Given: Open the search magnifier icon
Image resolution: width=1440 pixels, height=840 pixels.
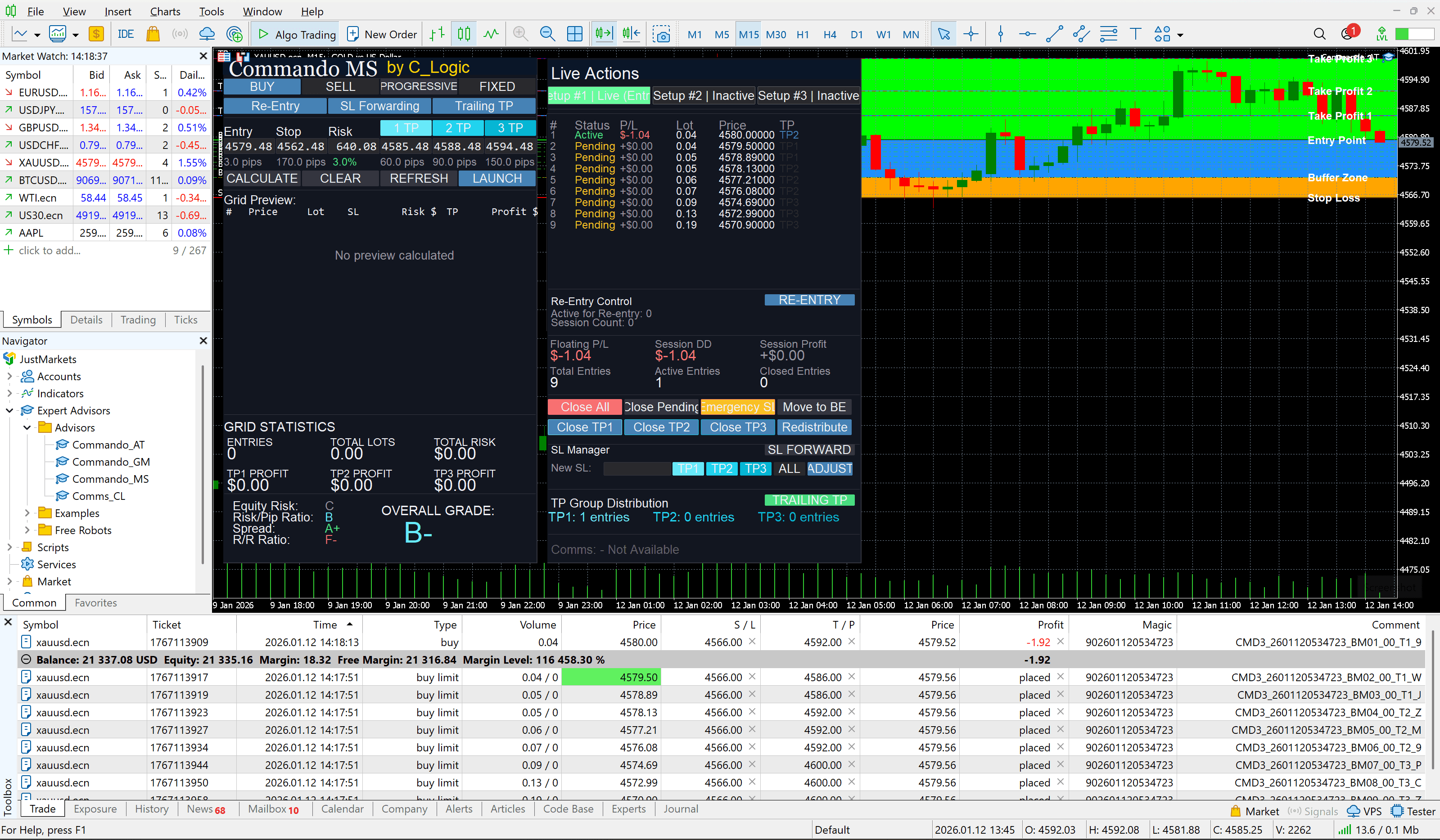Looking at the screenshot, I should click(1319, 34).
